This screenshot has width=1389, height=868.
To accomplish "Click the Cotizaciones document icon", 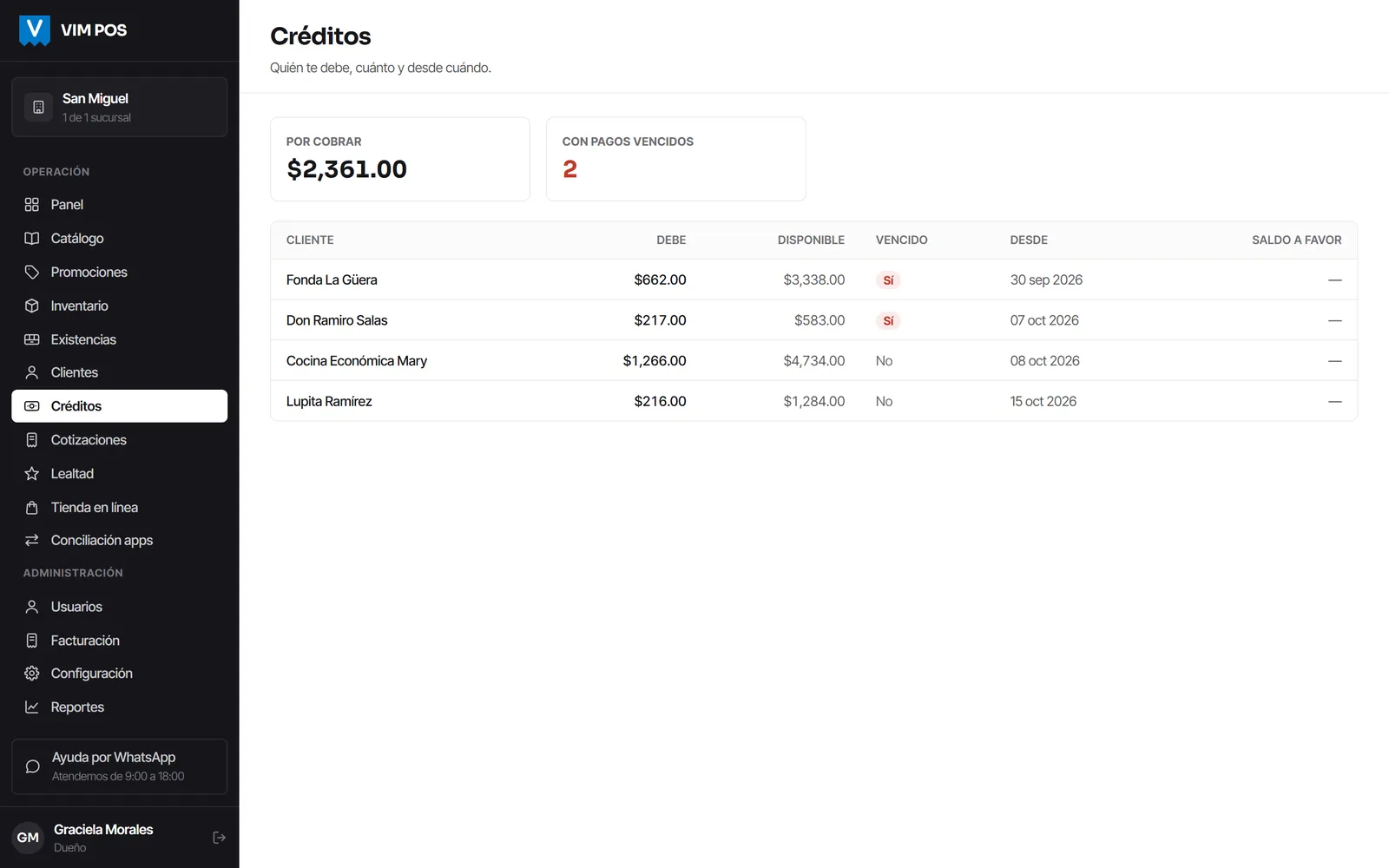I will (32, 440).
